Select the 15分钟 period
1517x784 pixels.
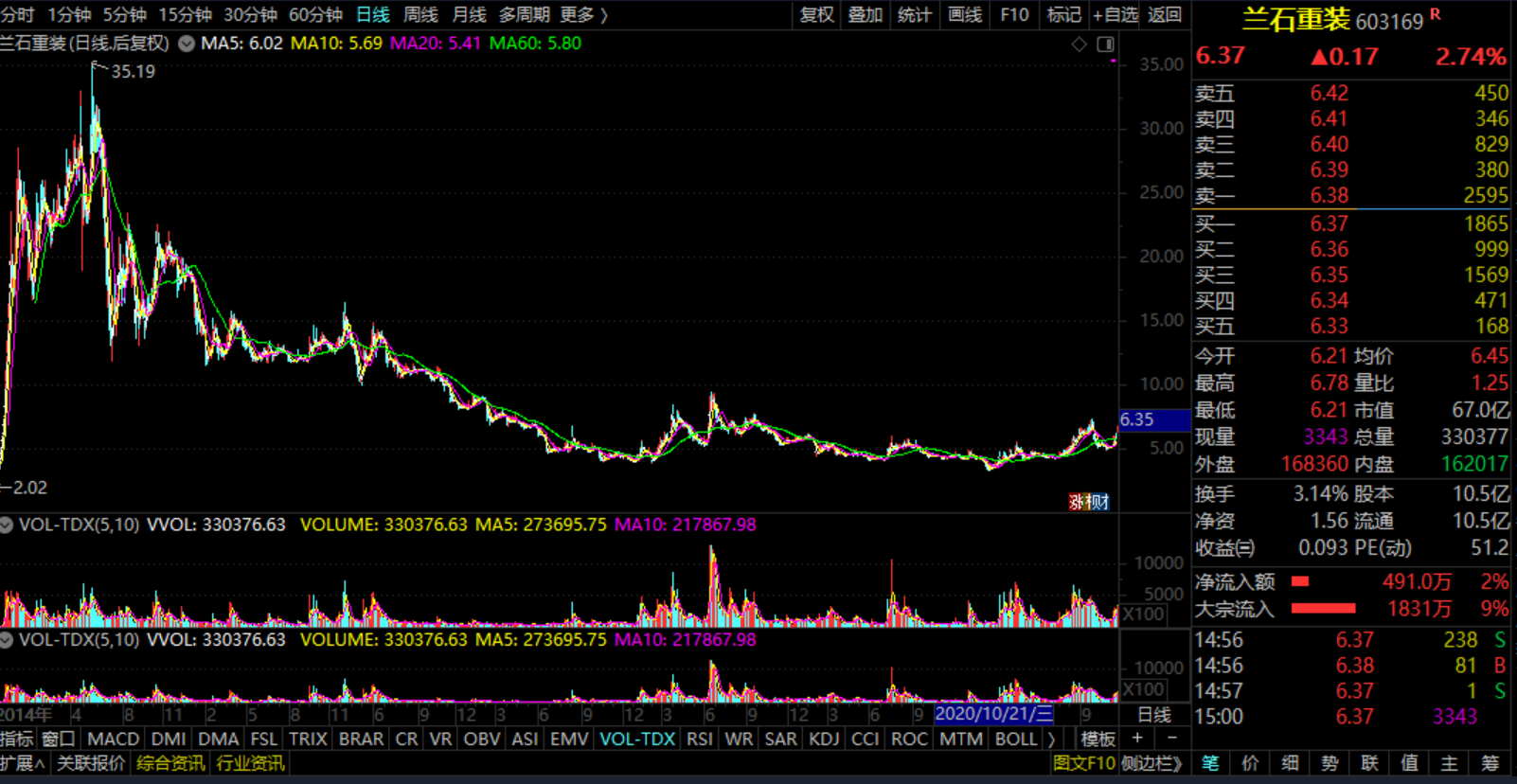(x=185, y=15)
